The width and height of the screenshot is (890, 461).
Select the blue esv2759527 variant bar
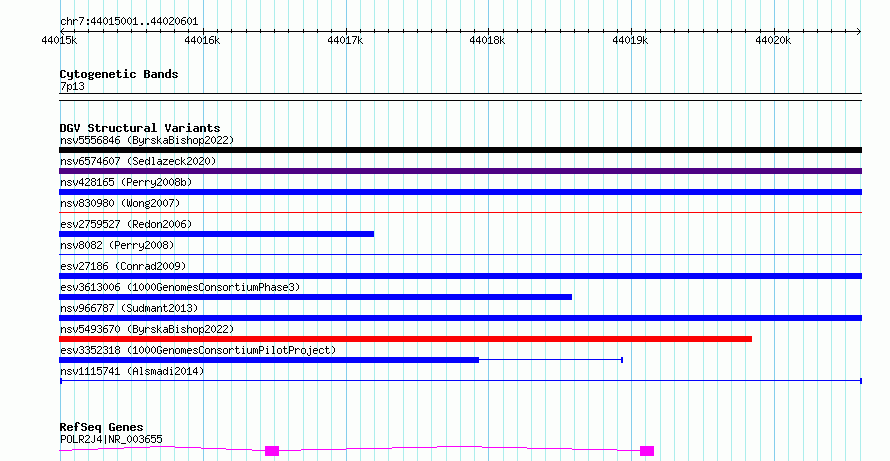tap(216, 234)
